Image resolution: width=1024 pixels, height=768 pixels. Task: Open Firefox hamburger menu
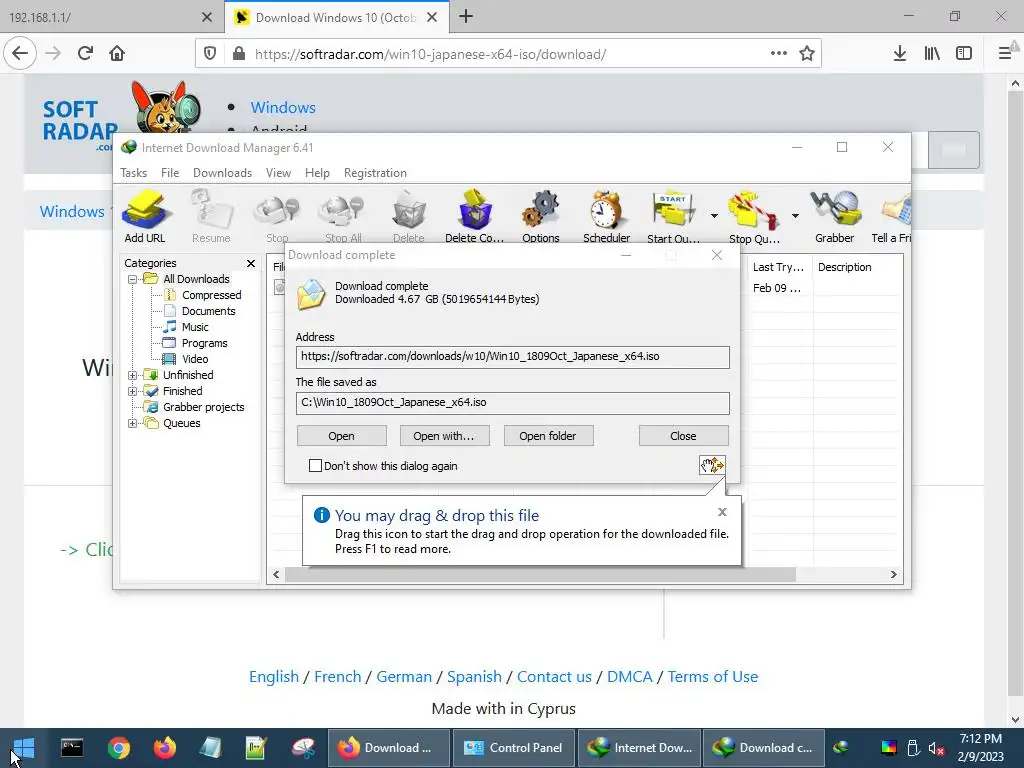point(1005,53)
